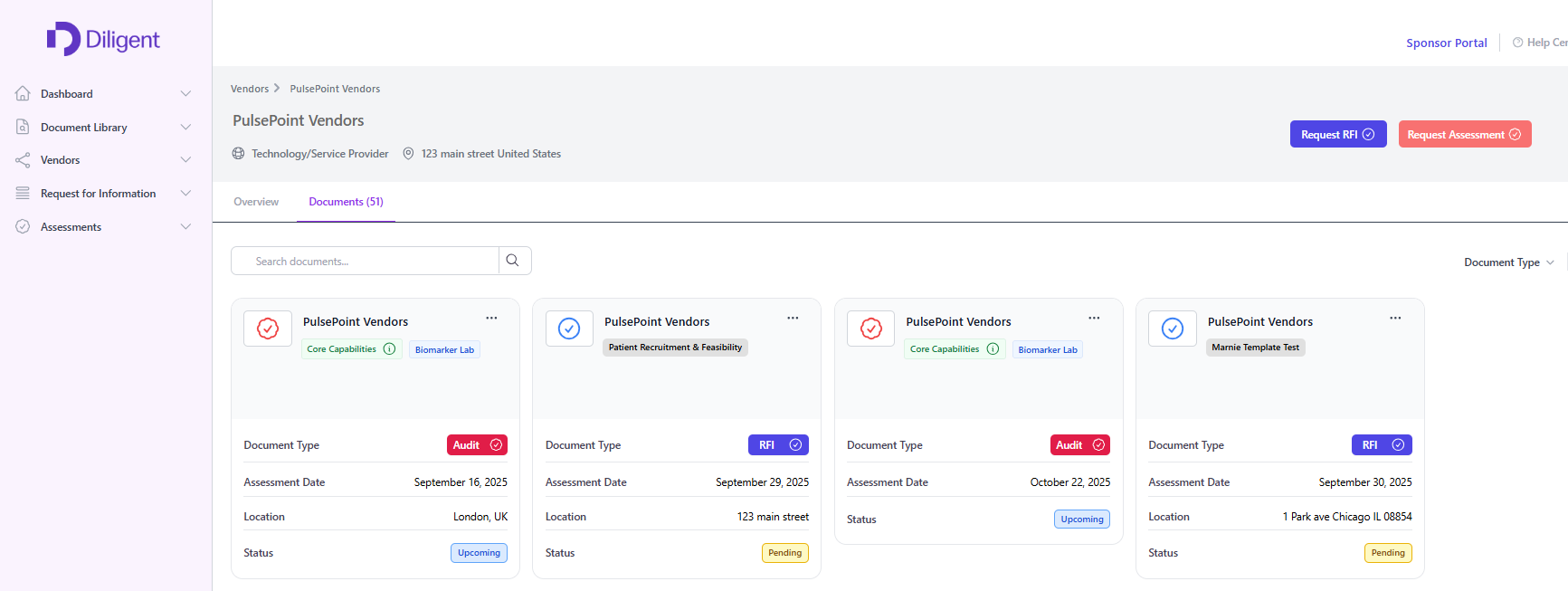Image resolution: width=1568 pixels, height=591 pixels.
Task: Open three-dot menu on September 16 card
Action: (x=491, y=318)
